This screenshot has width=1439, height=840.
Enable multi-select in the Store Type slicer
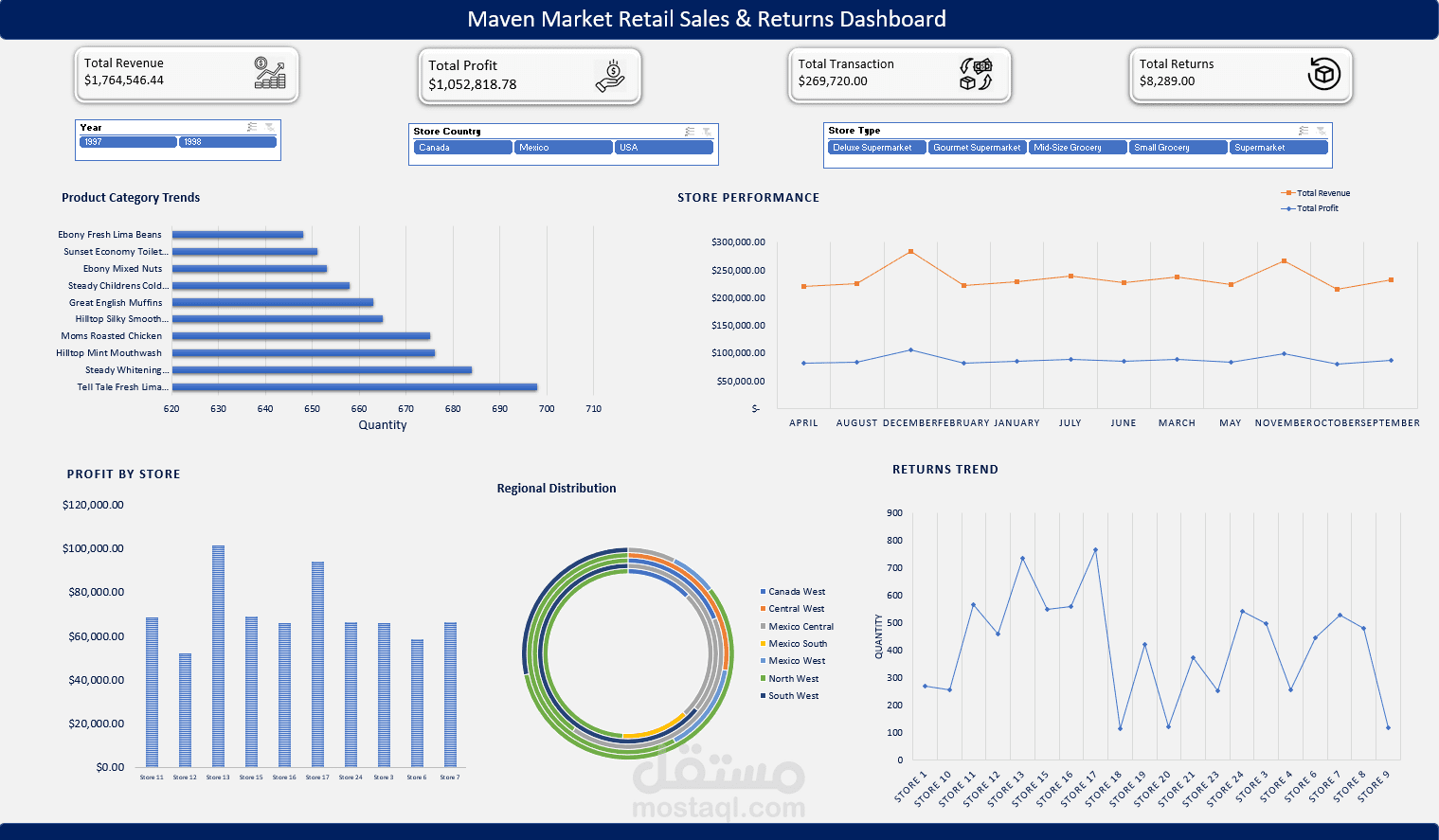tap(1304, 131)
